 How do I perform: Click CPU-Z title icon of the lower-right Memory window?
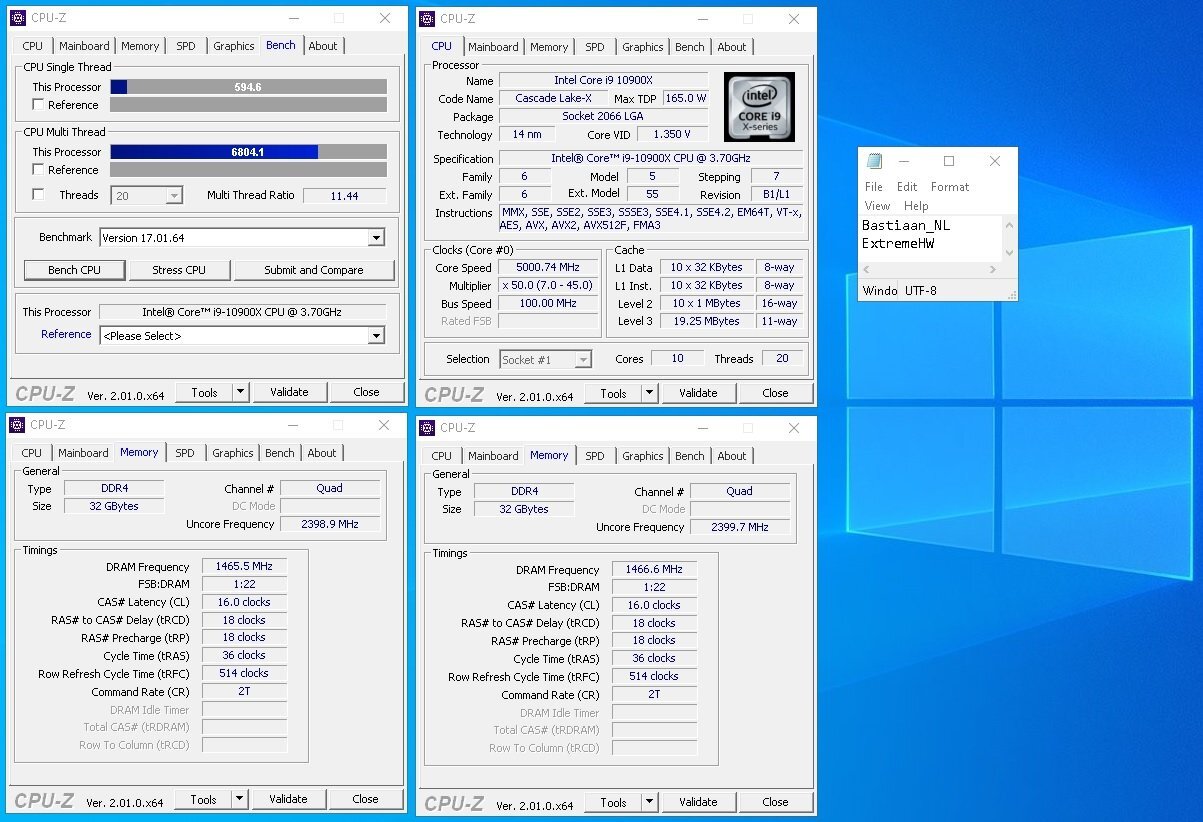[427, 427]
